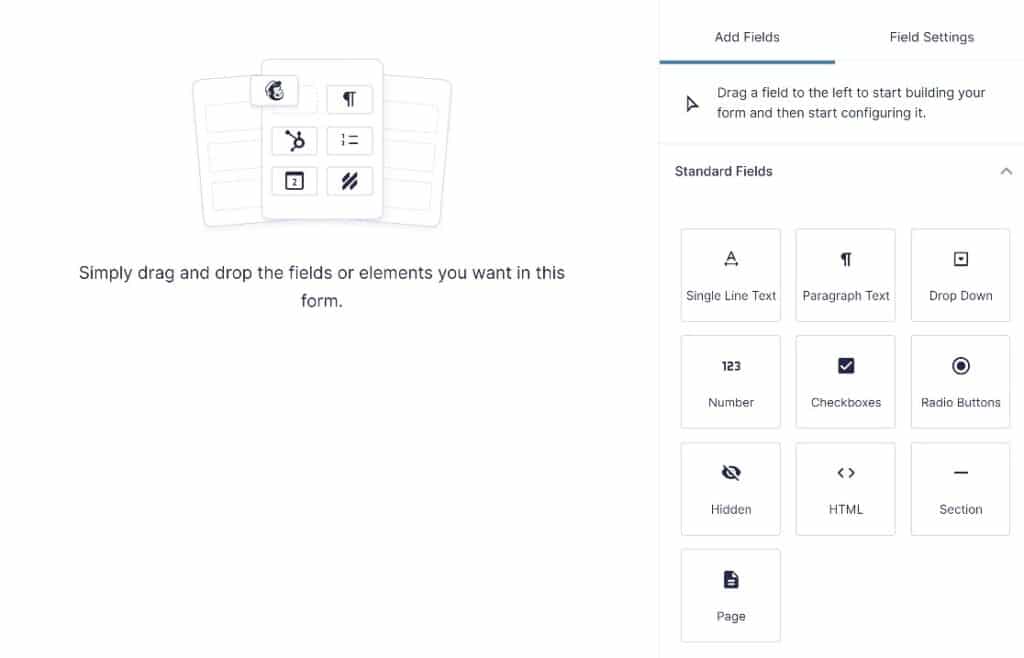
Task: Add a Page break field
Action: point(730,595)
